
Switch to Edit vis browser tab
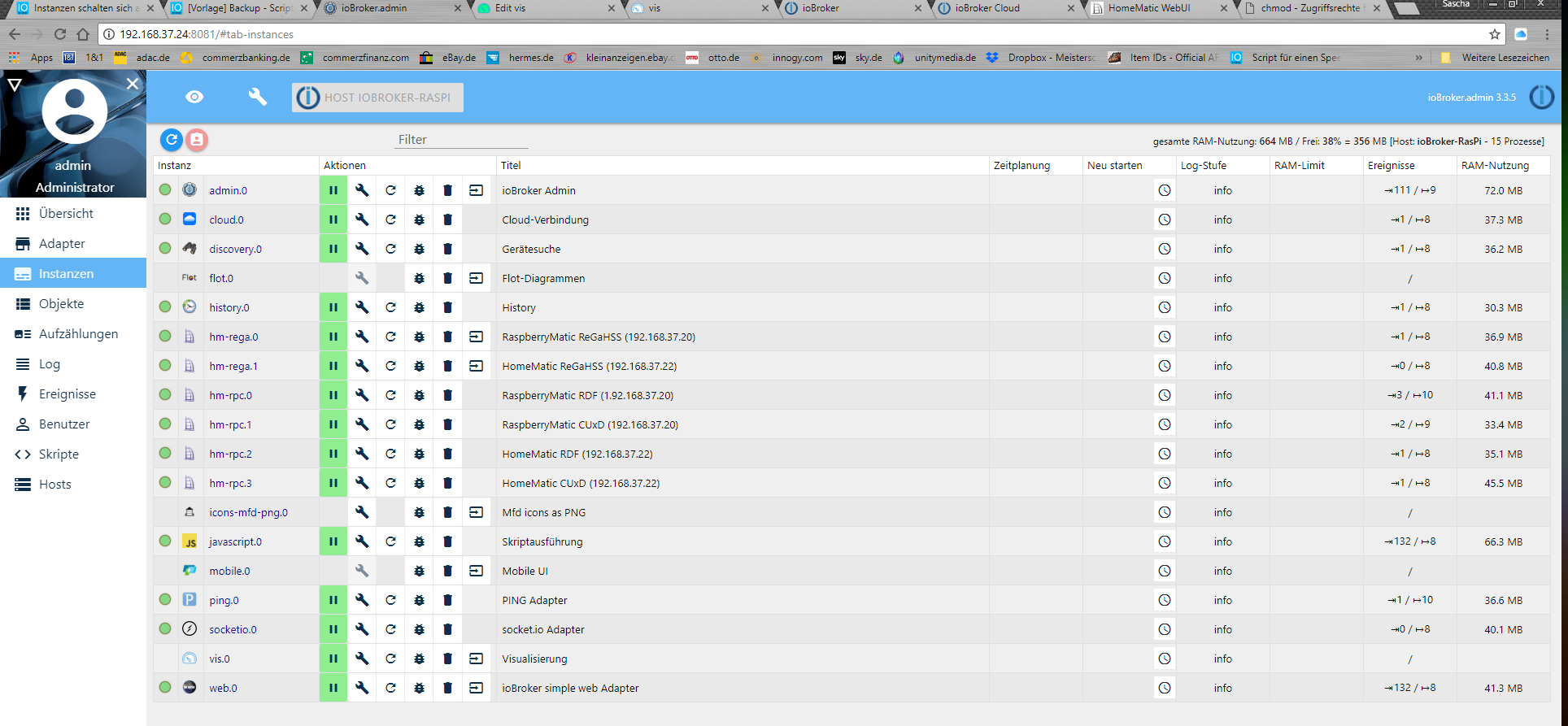point(545,9)
